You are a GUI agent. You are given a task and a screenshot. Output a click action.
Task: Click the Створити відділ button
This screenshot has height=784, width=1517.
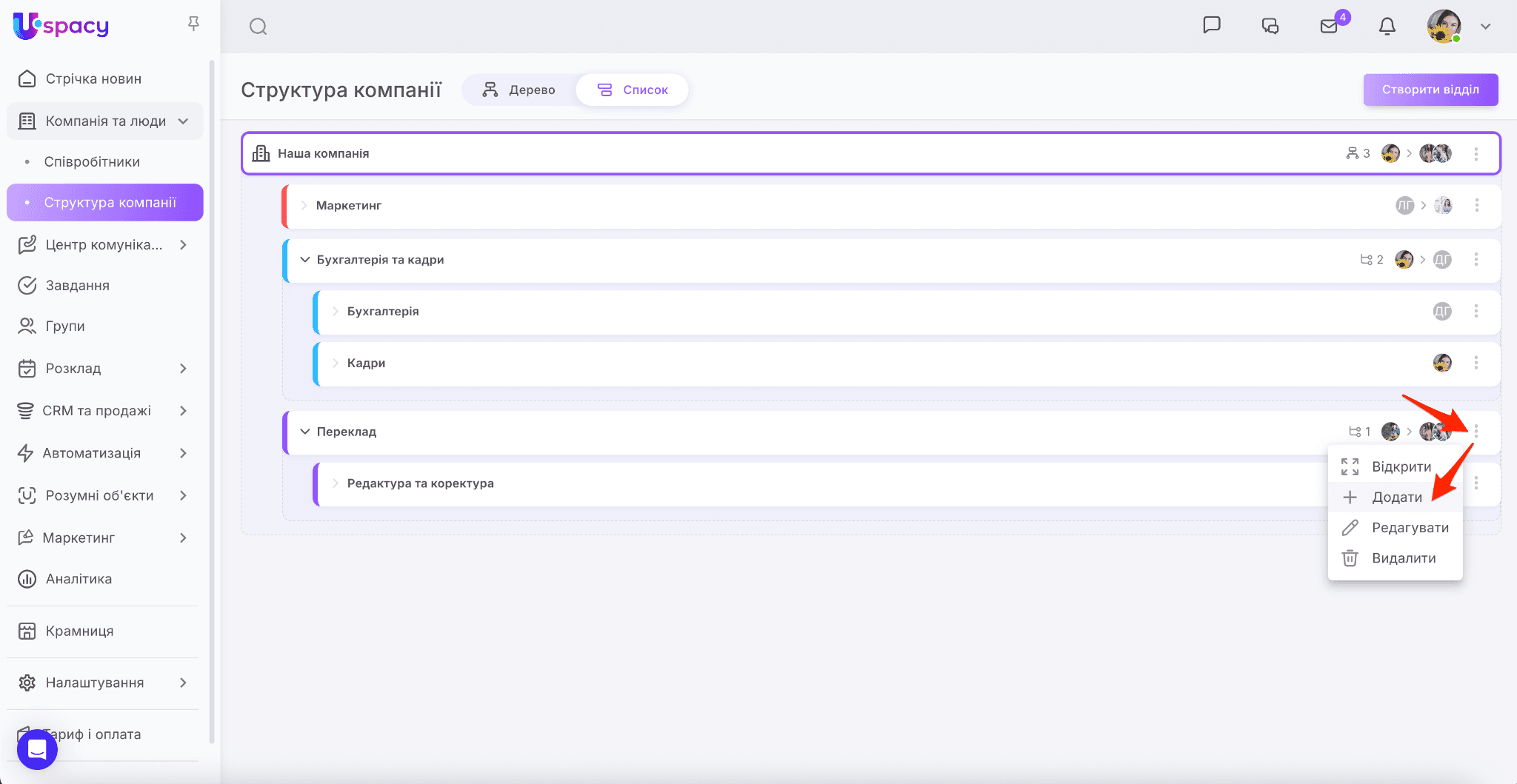pos(1430,90)
